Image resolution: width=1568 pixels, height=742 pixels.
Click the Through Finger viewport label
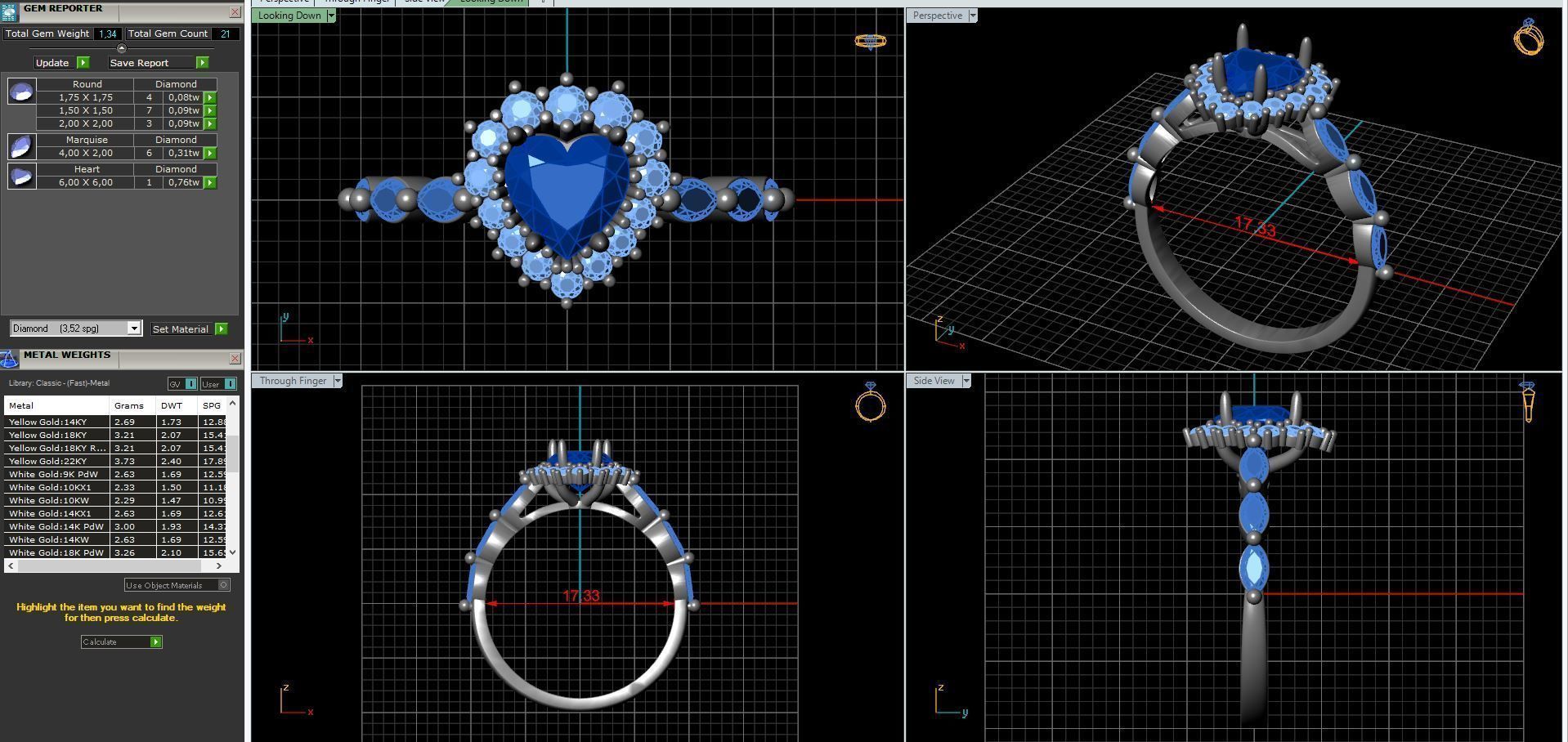[293, 381]
